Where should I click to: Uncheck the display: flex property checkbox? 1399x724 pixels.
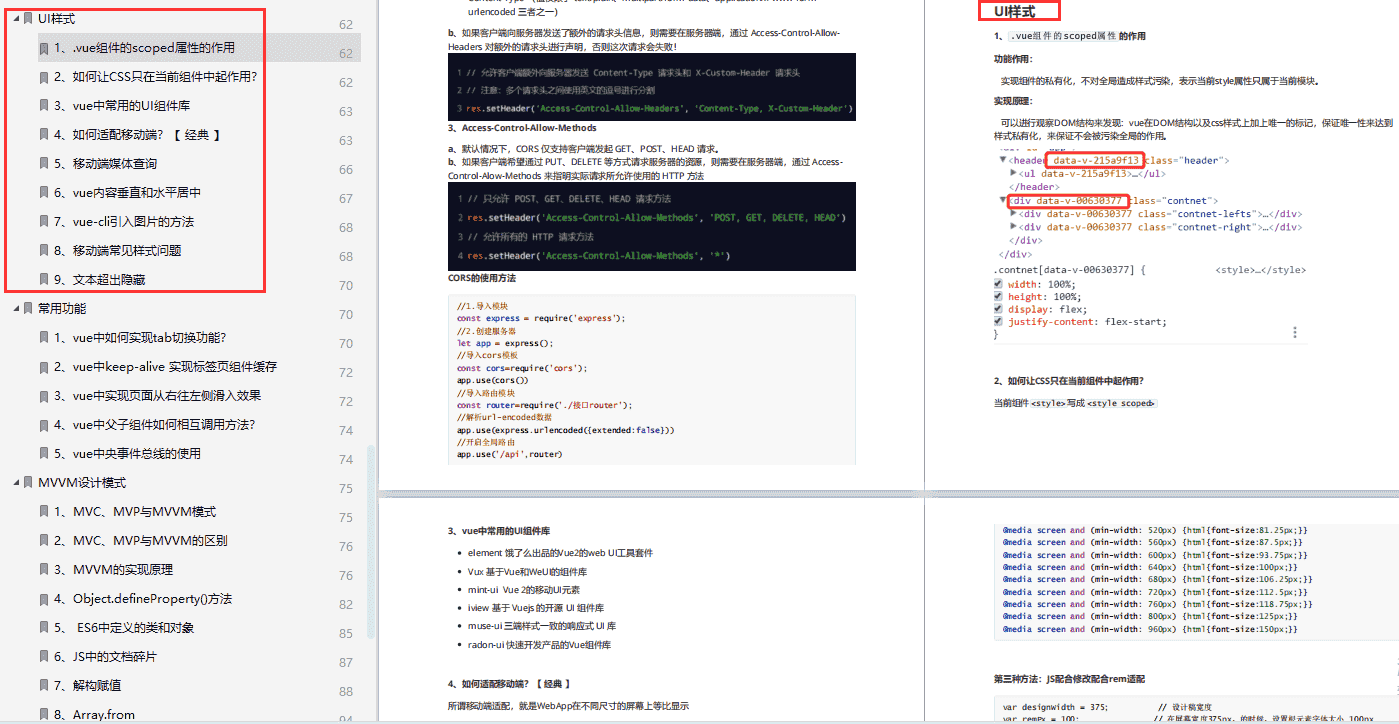[x=998, y=309]
